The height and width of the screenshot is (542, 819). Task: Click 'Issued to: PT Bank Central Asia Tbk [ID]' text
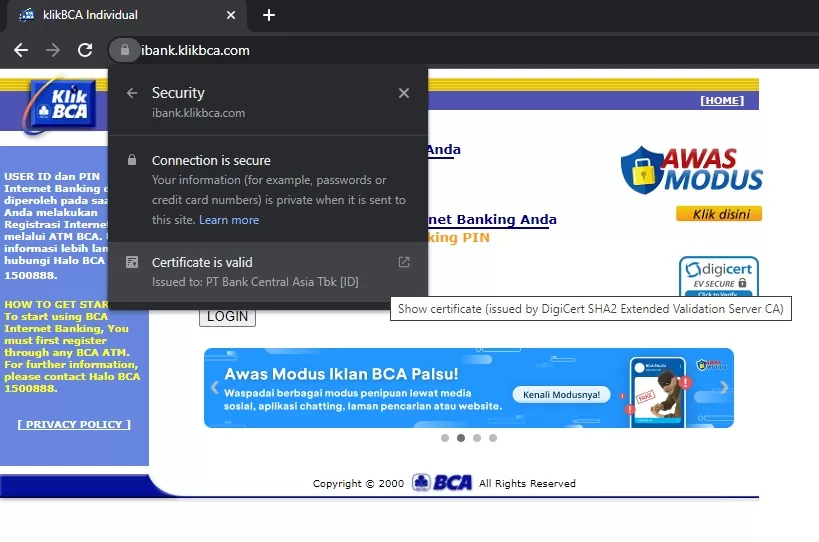pos(255,282)
